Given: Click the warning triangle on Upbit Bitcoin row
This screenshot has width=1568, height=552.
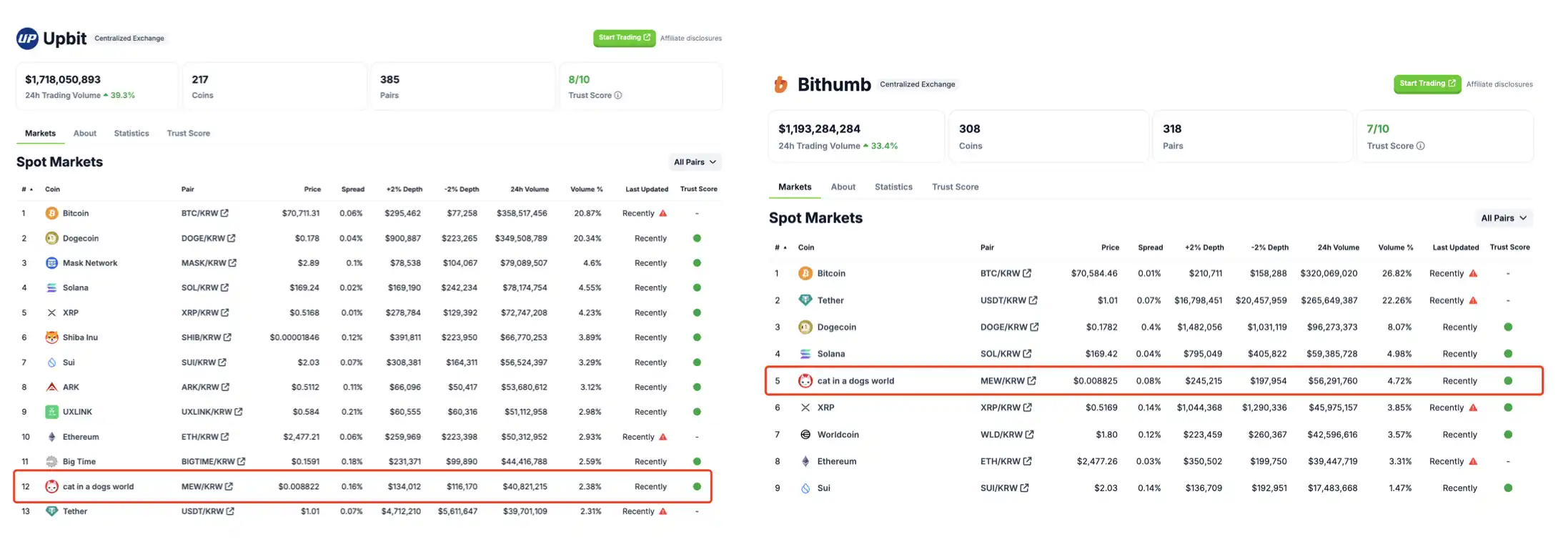Looking at the screenshot, I should coord(663,213).
